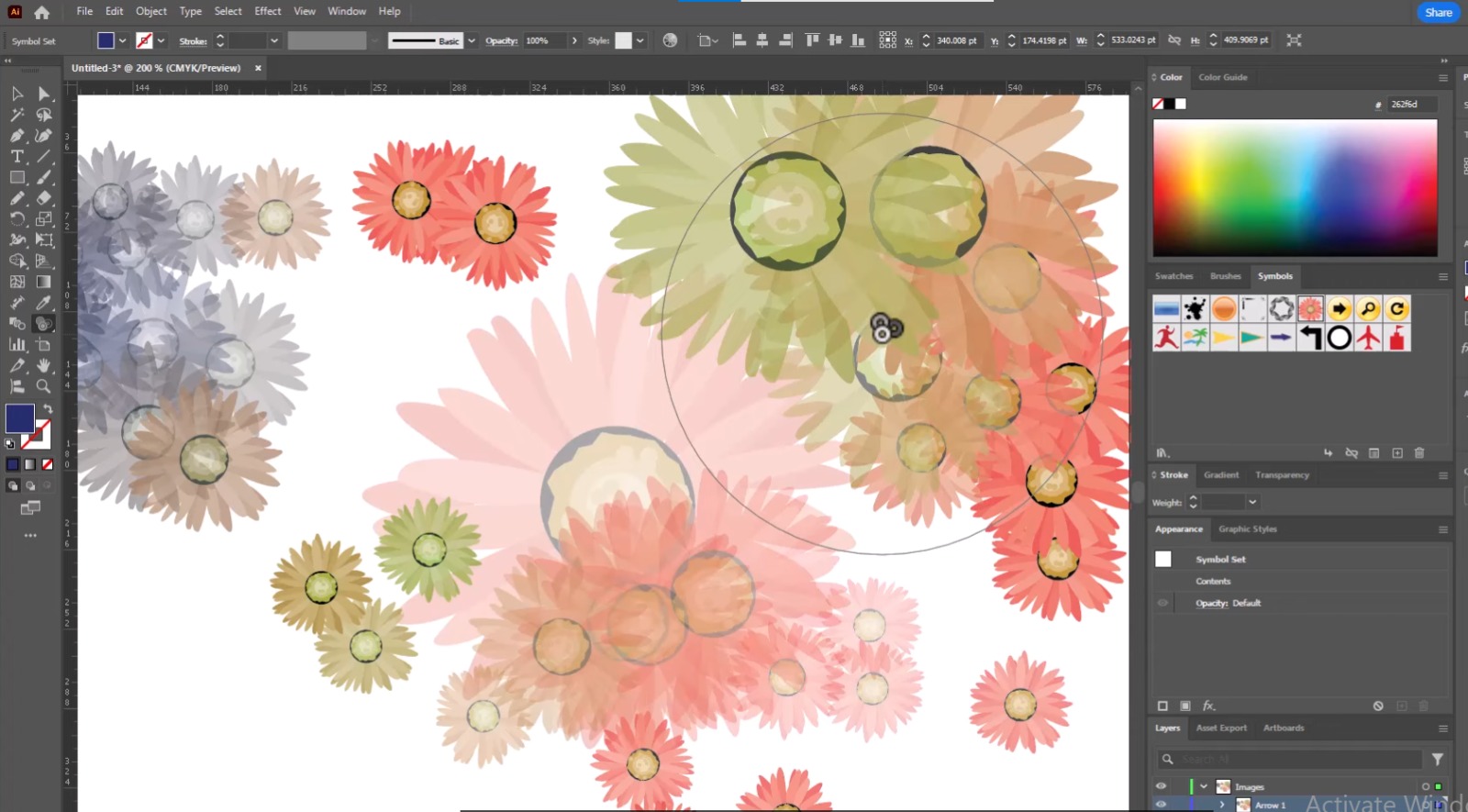Screen dimensions: 1468x812
Task: Open the File menu
Action: point(84,11)
